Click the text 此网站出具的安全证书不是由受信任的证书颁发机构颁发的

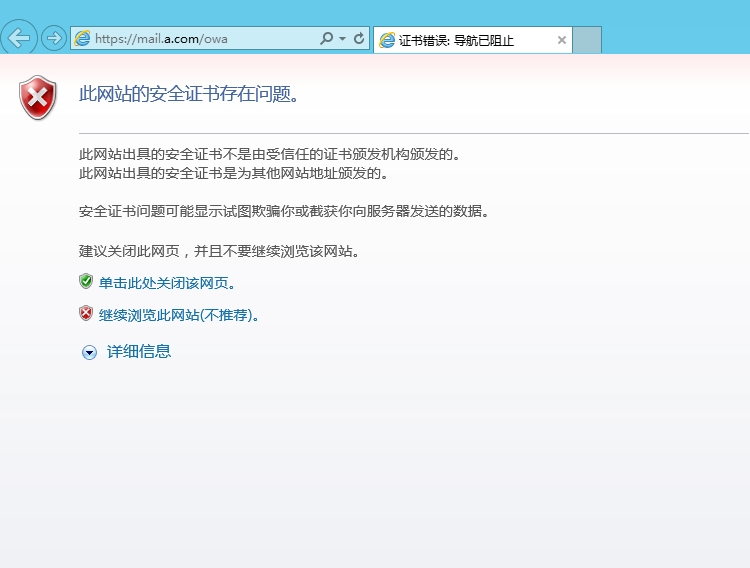(270, 154)
